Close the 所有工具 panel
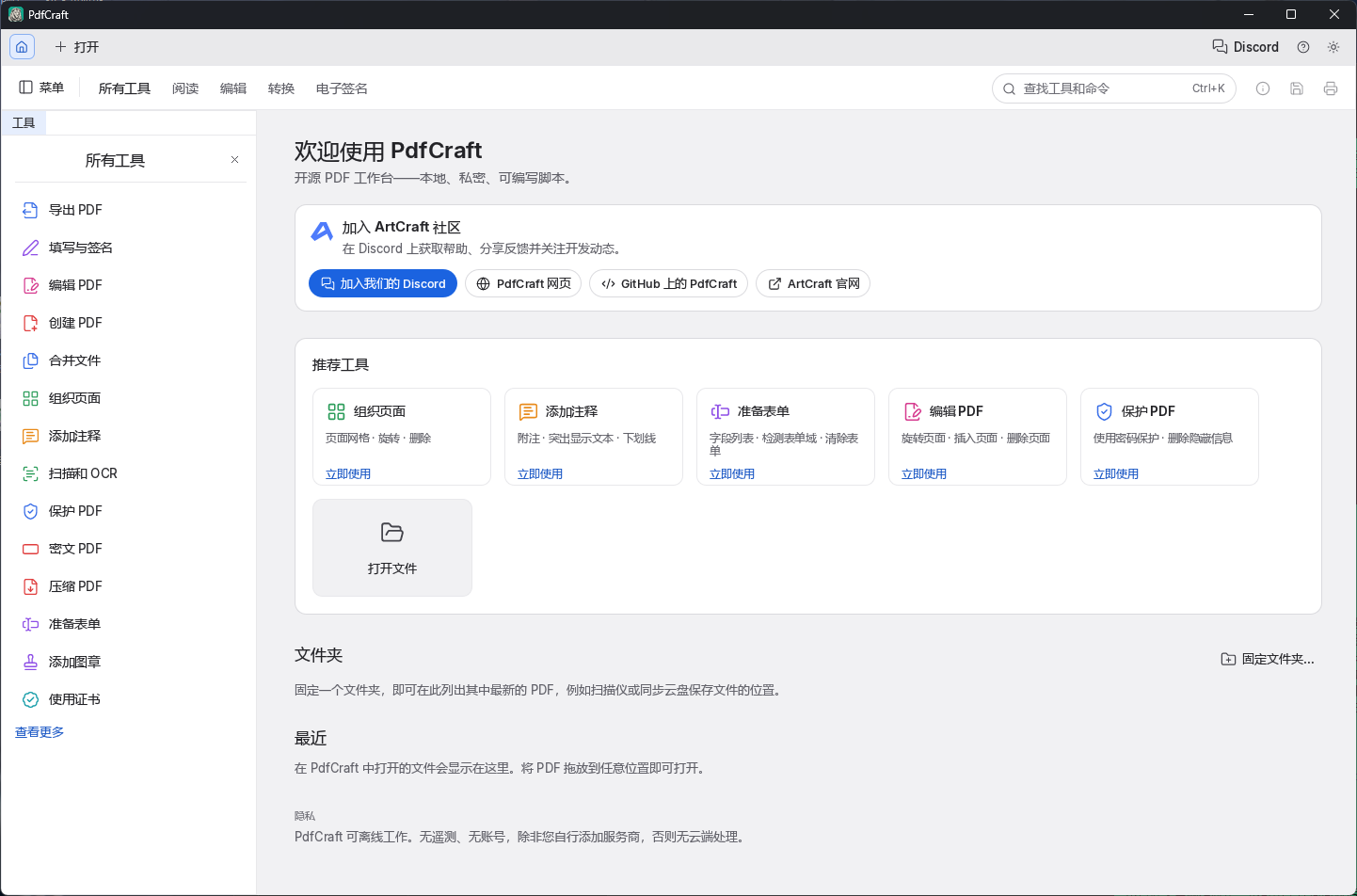Viewport: 1357px width, 896px height. pyautogui.click(x=234, y=160)
